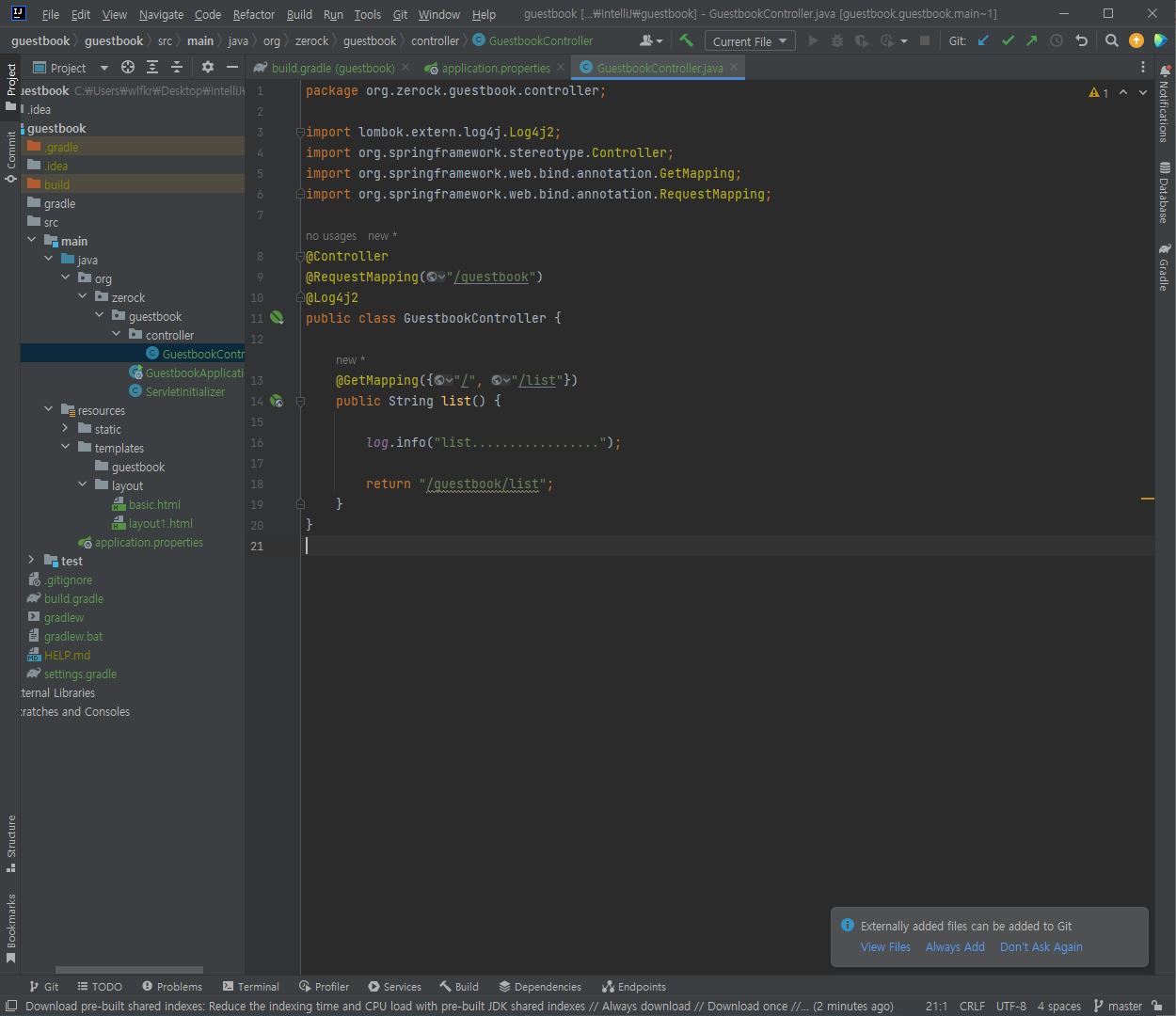The height and width of the screenshot is (1016, 1176).
Task: Open IDE updates orange icon
Action: [1136, 40]
